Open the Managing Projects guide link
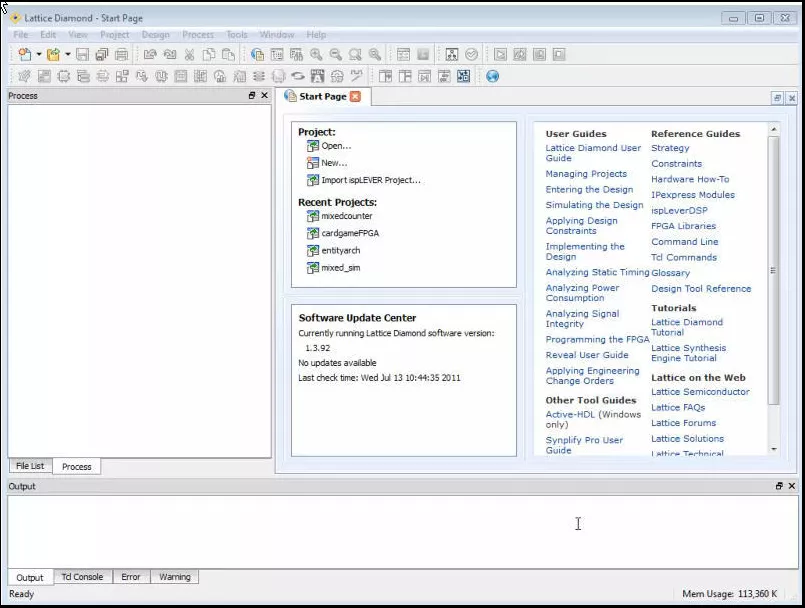 586,174
